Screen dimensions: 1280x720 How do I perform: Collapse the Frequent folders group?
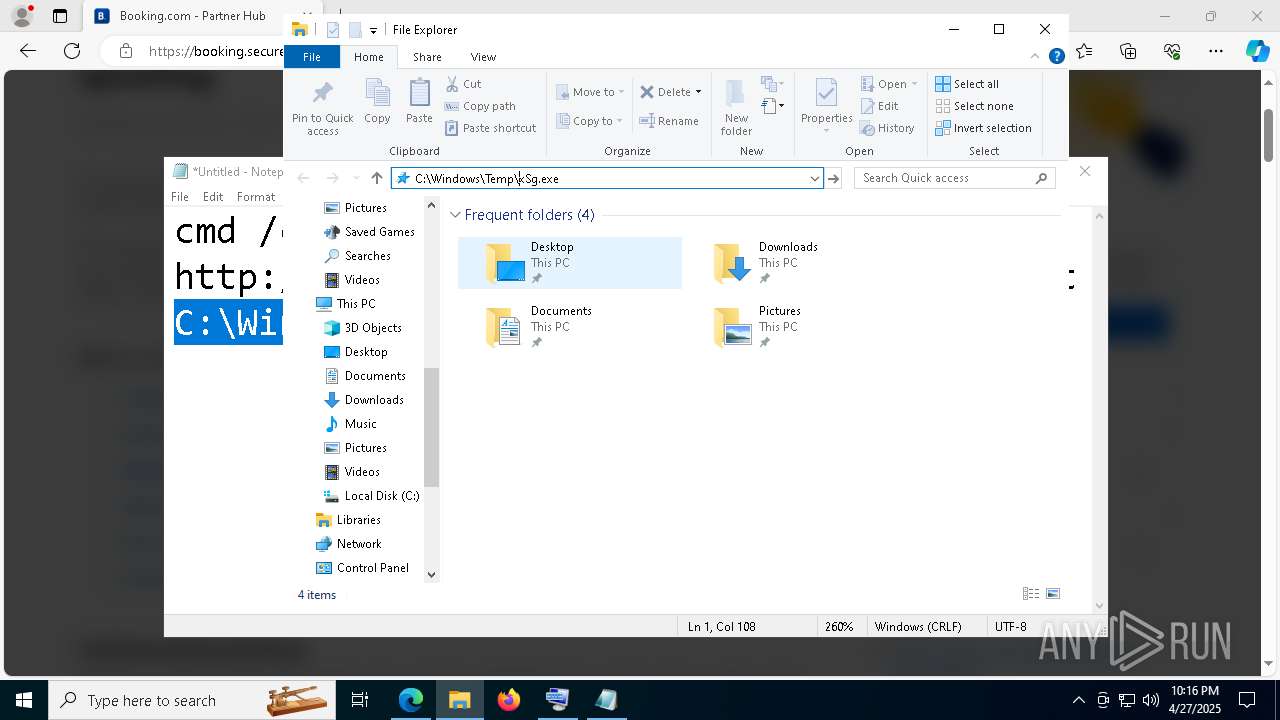click(x=455, y=215)
